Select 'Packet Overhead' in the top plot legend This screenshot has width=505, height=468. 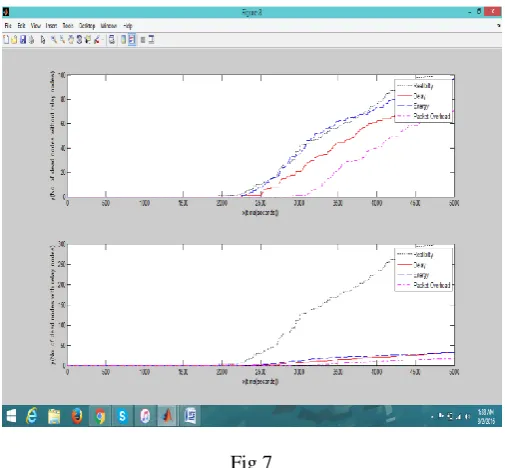coord(432,116)
